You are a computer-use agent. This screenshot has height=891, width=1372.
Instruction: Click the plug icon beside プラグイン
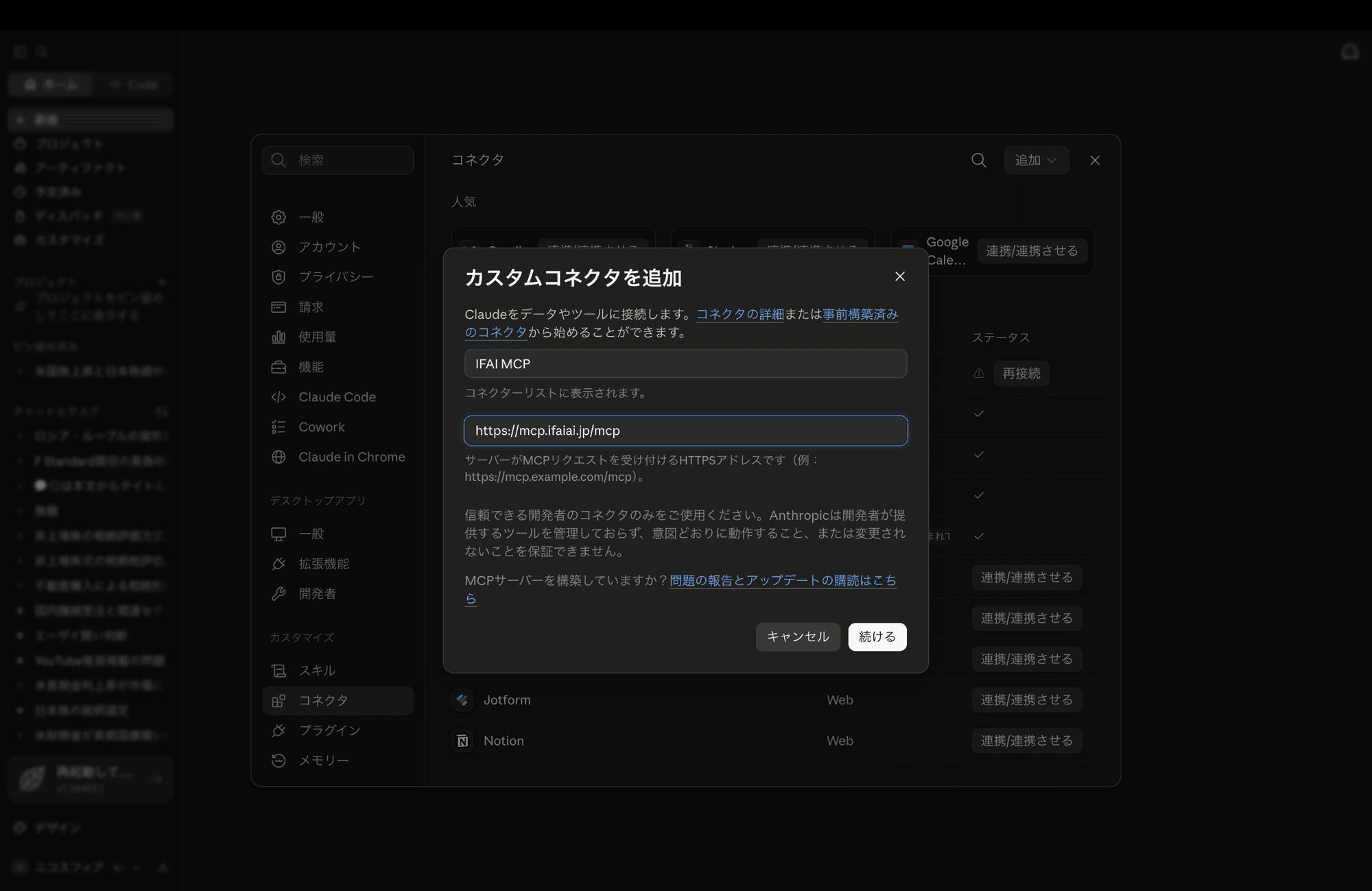click(279, 730)
